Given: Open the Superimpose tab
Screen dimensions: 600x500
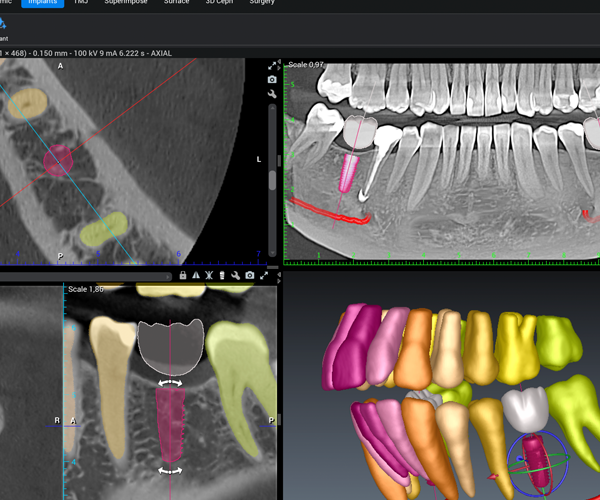Looking at the screenshot, I should pos(125,4).
